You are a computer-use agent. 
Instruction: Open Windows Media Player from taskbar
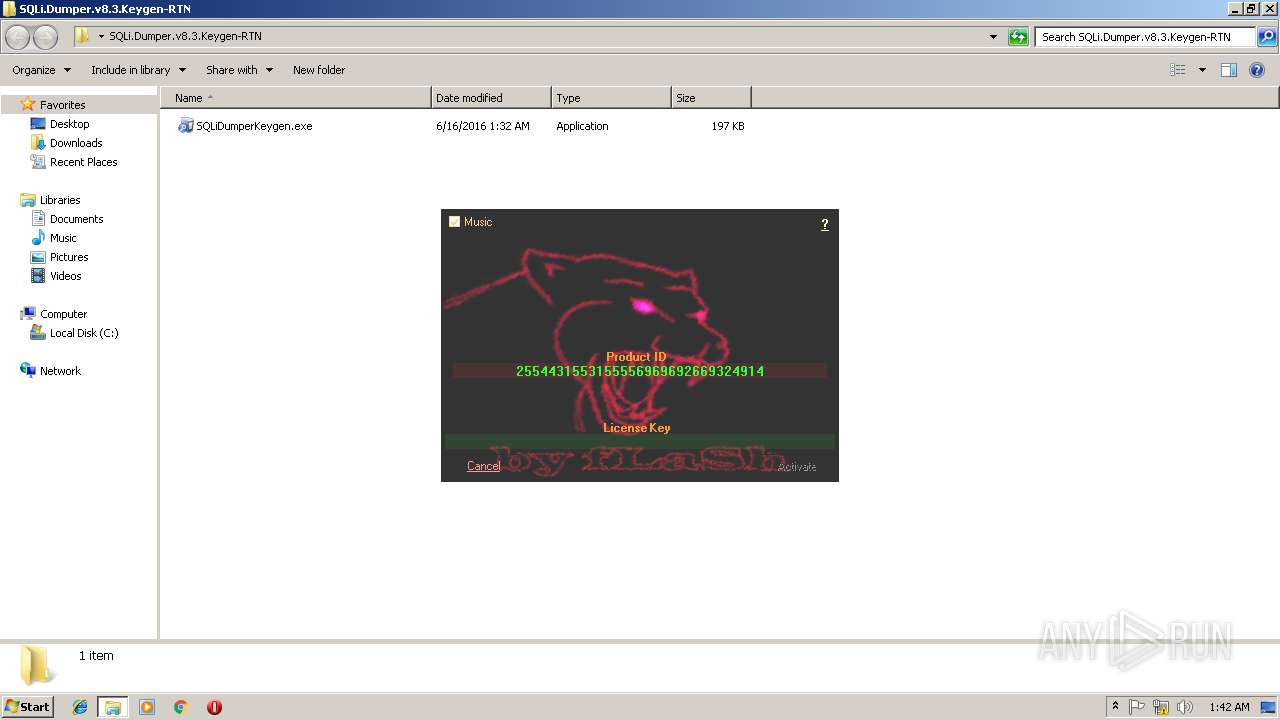point(147,707)
